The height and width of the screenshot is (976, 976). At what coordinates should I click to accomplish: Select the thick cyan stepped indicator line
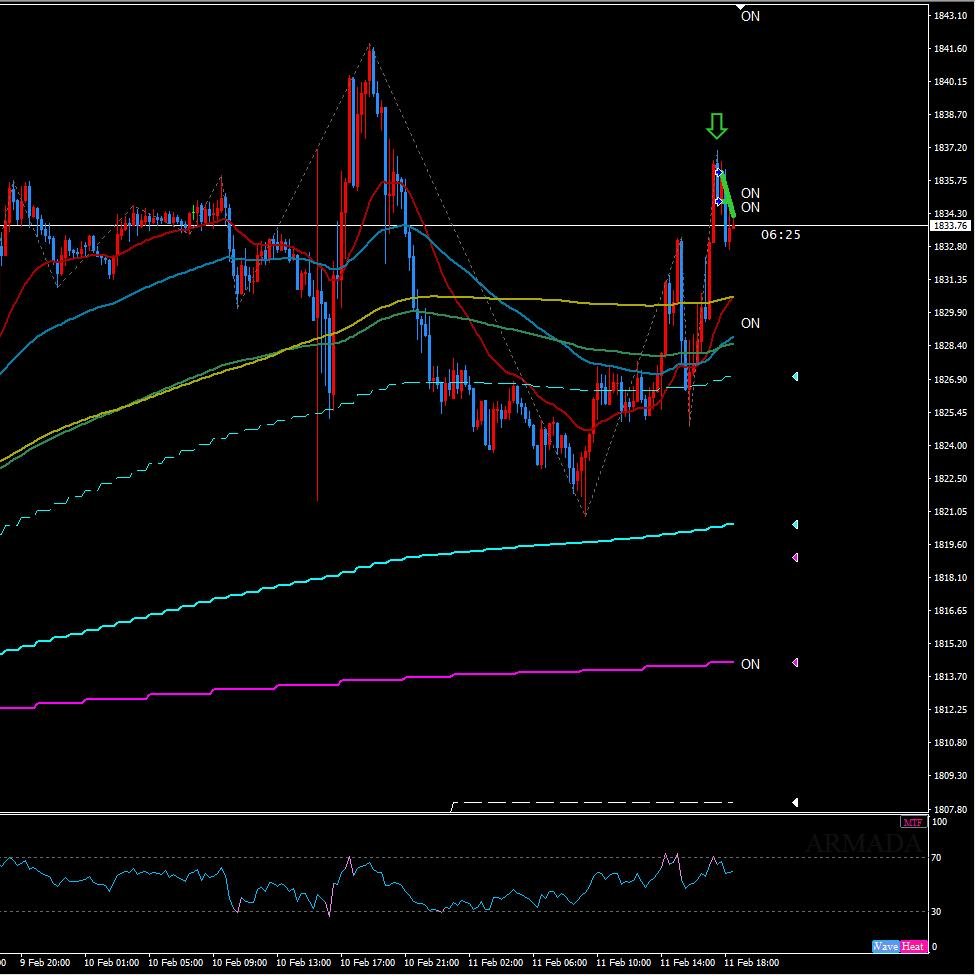click(x=367, y=568)
